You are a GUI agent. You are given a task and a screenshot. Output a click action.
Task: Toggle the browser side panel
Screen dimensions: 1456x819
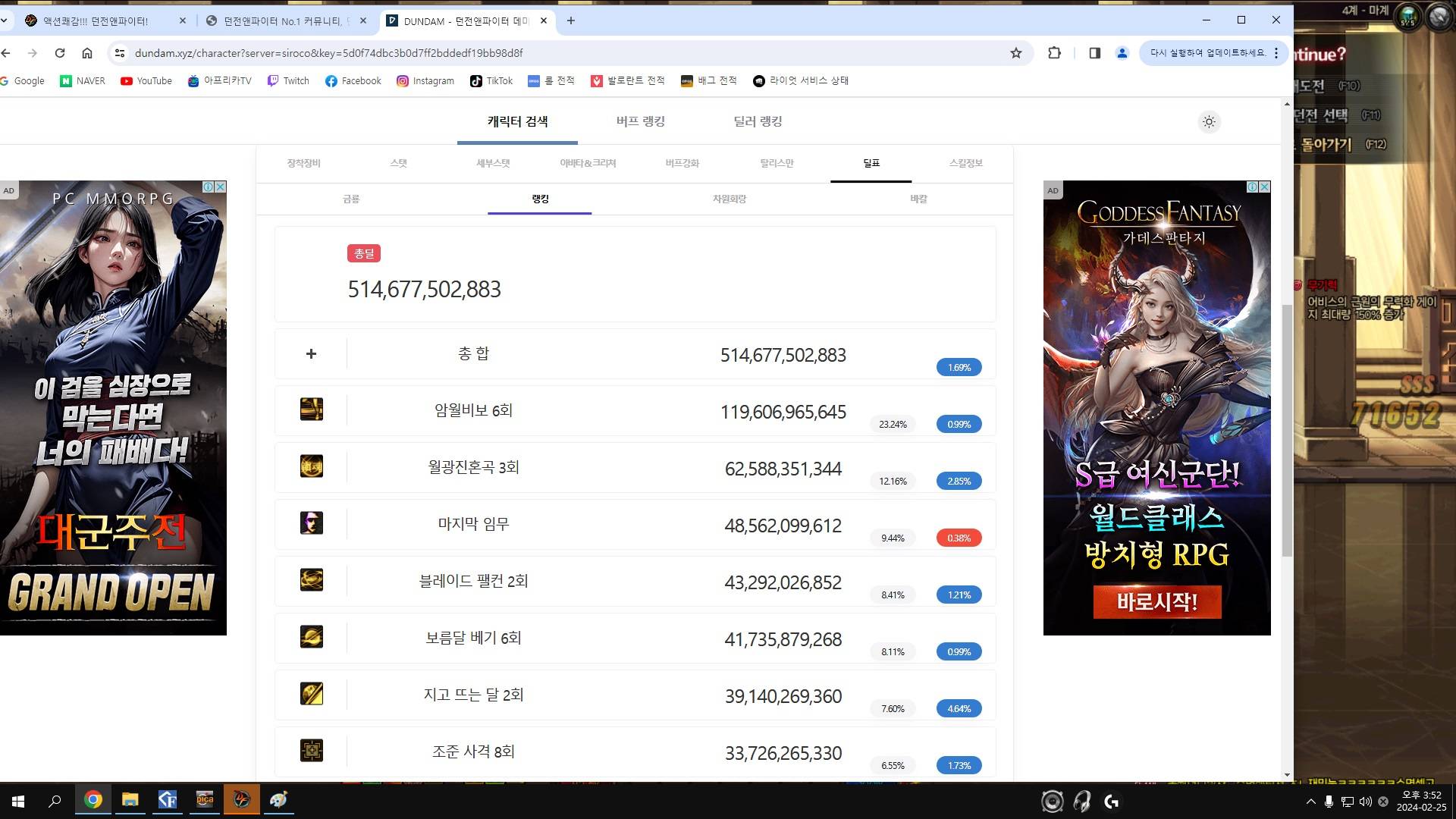[1094, 53]
